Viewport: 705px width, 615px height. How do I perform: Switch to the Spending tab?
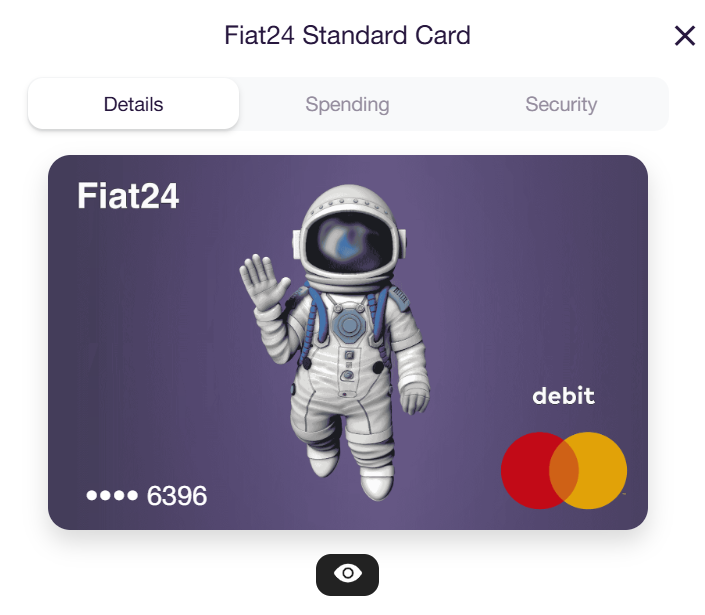coord(347,104)
